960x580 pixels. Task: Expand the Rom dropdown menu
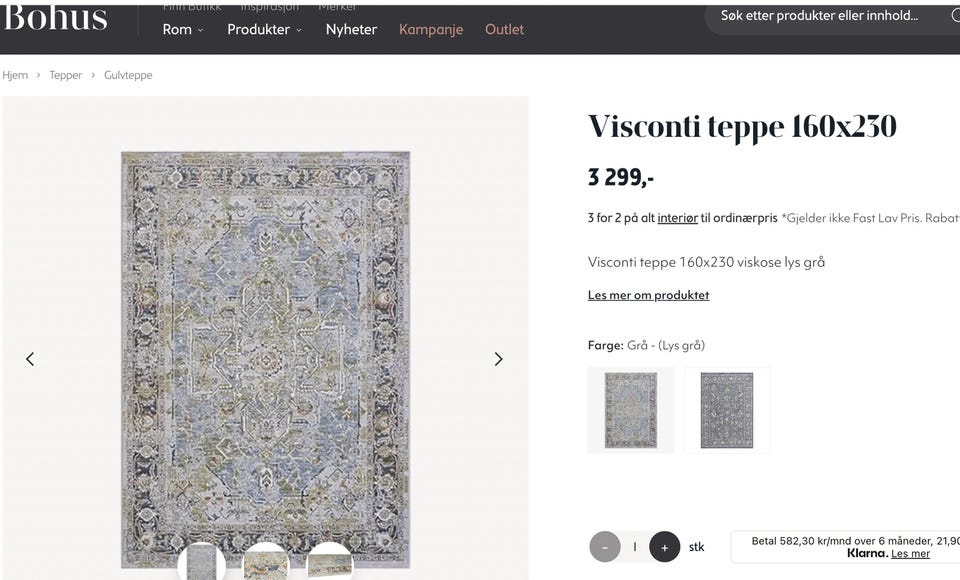click(x=182, y=29)
